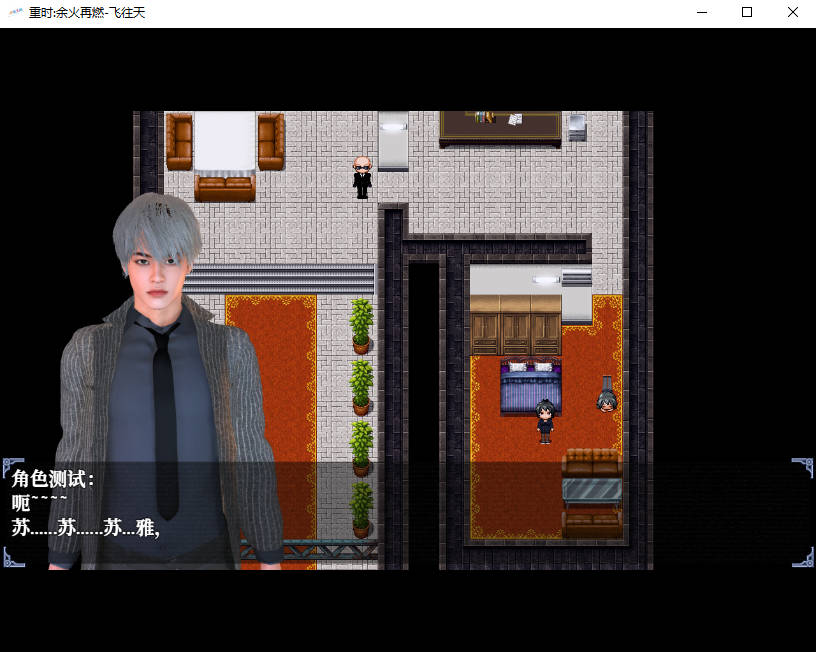Open the window menu via title bar icon
The width and height of the screenshot is (816, 652).
(x=15, y=13)
